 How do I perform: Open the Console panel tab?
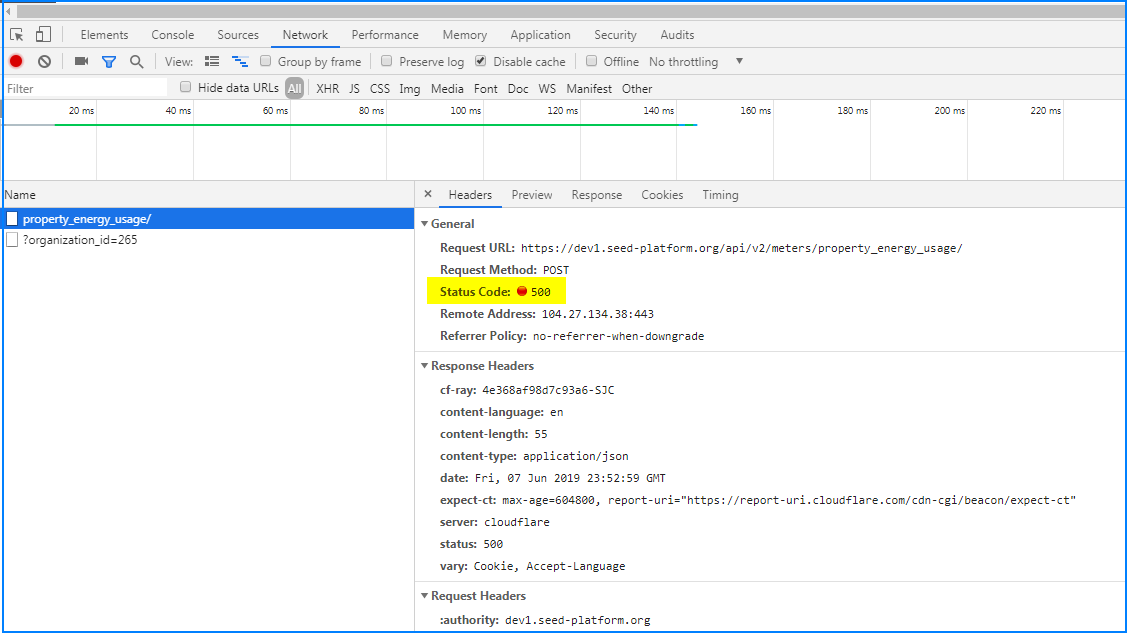pos(172,34)
